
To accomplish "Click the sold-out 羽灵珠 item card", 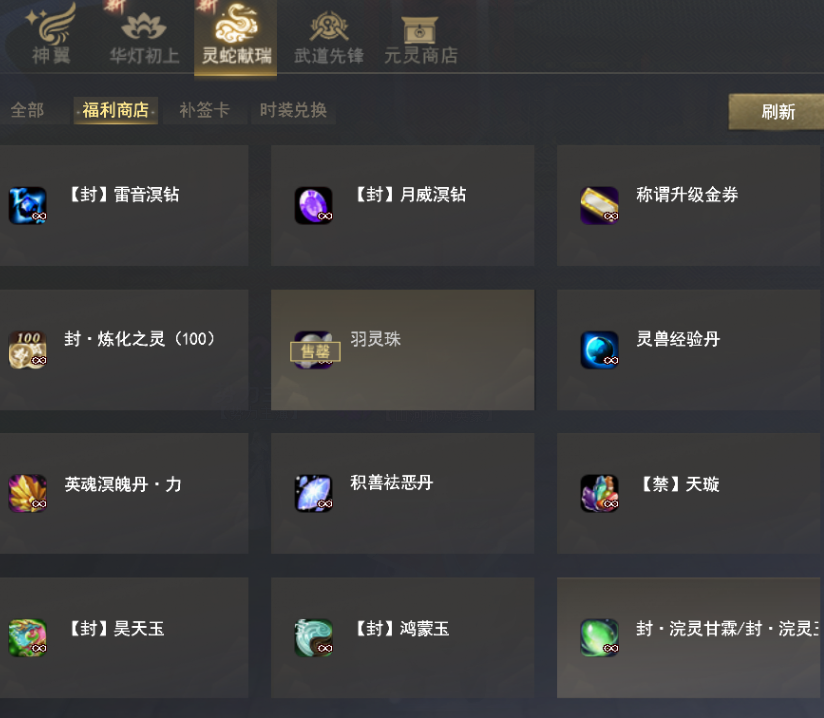I will 403,350.
